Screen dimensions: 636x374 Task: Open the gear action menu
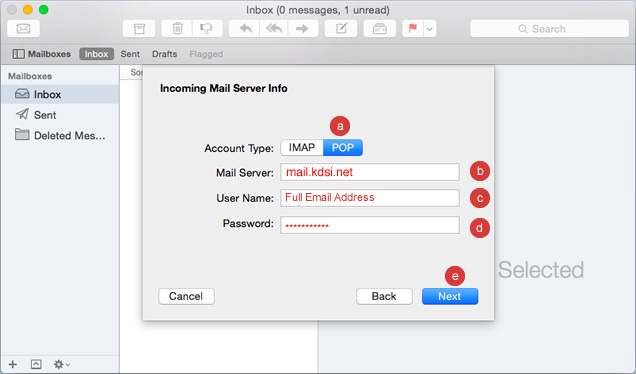coord(62,364)
